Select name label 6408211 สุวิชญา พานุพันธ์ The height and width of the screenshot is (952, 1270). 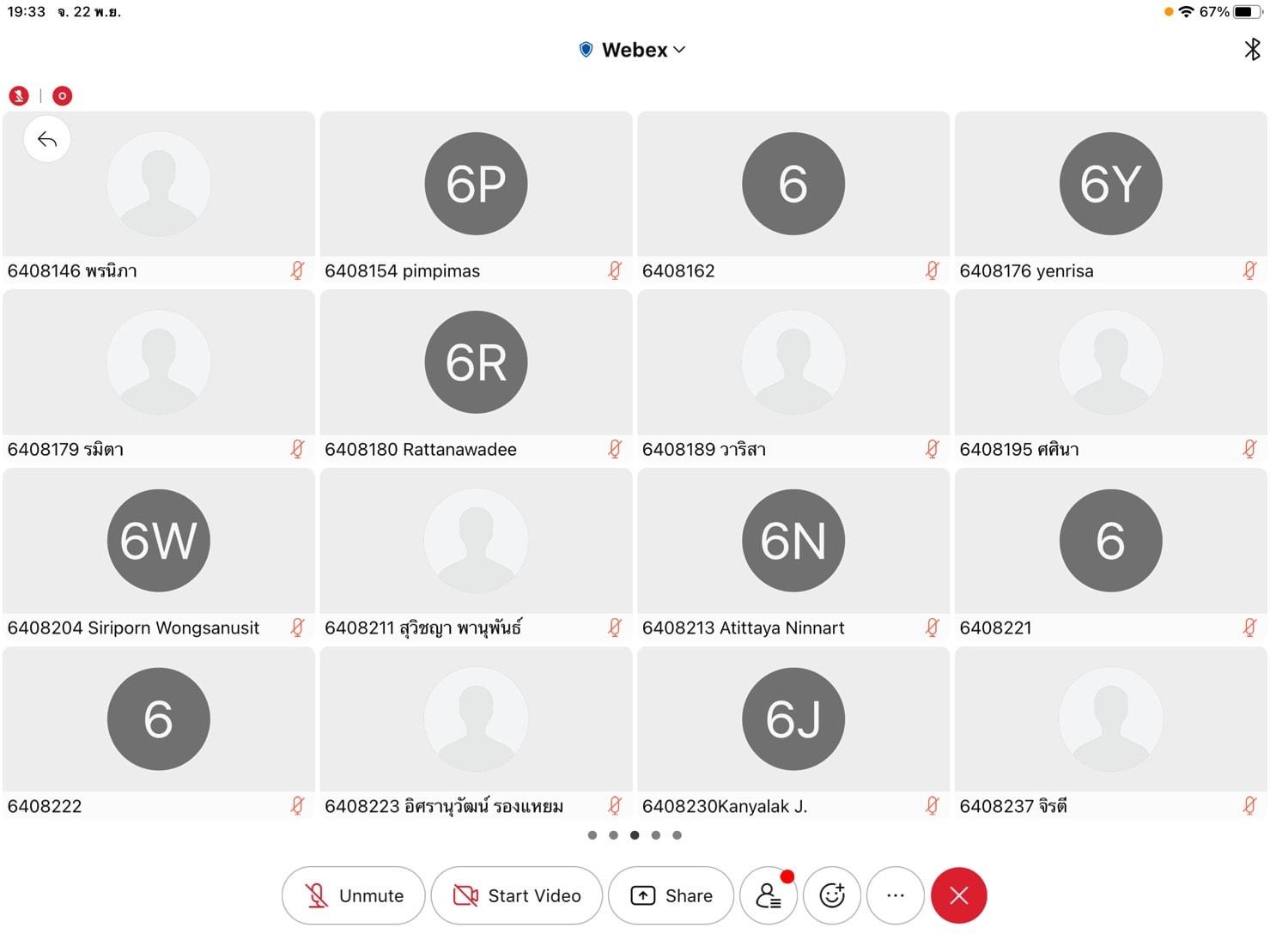(x=423, y=628)
